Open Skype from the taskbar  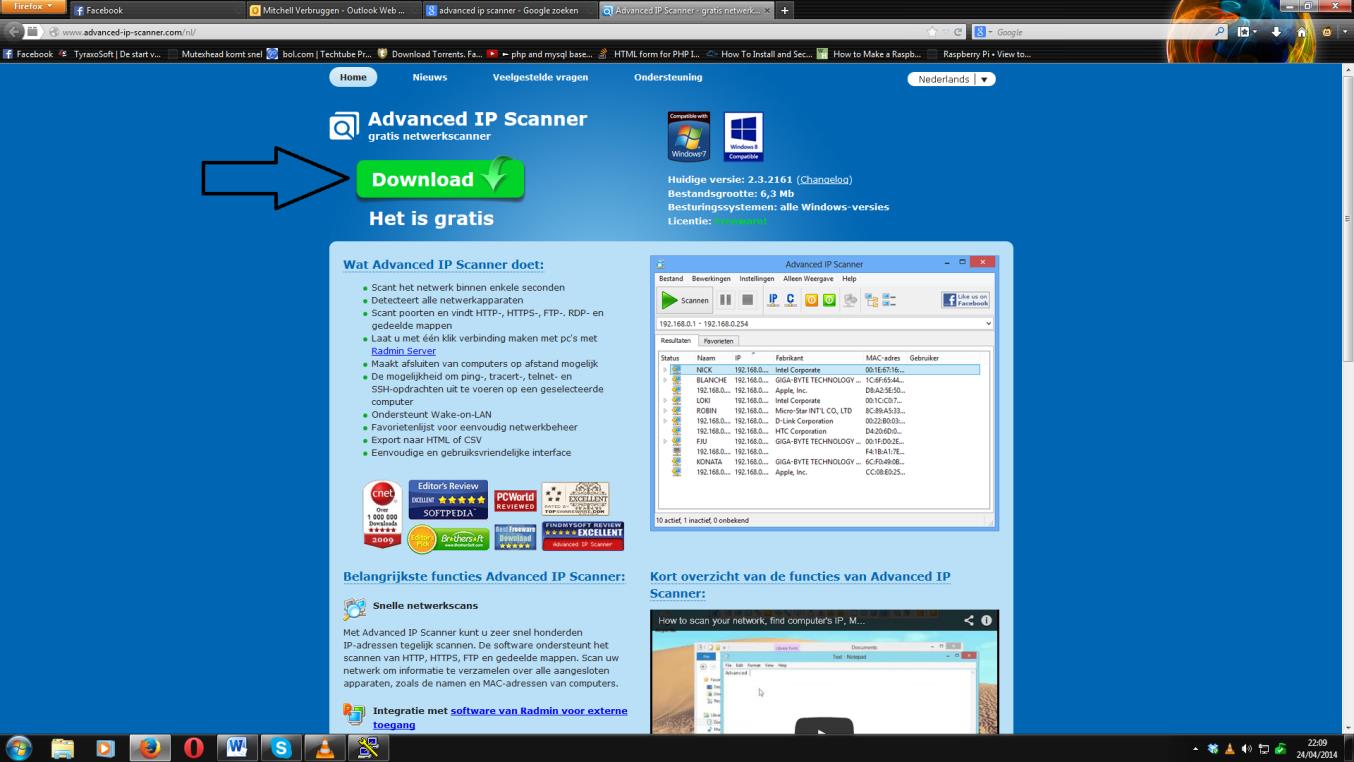[x=281, y=748]
